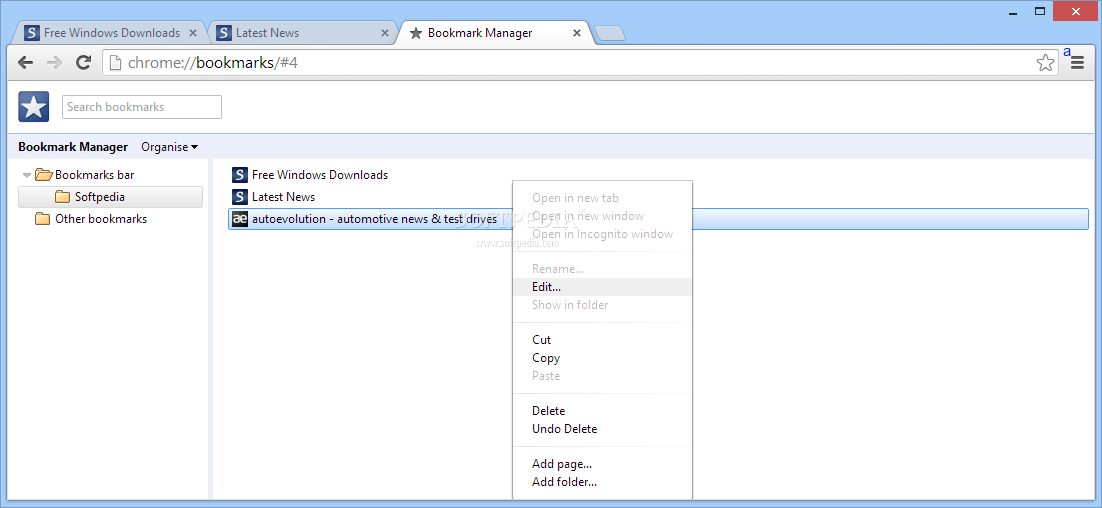Viewport: 1102px width, 508px height.
Task: Select the Bookmark Manager tab
Action: coord(495,33)
